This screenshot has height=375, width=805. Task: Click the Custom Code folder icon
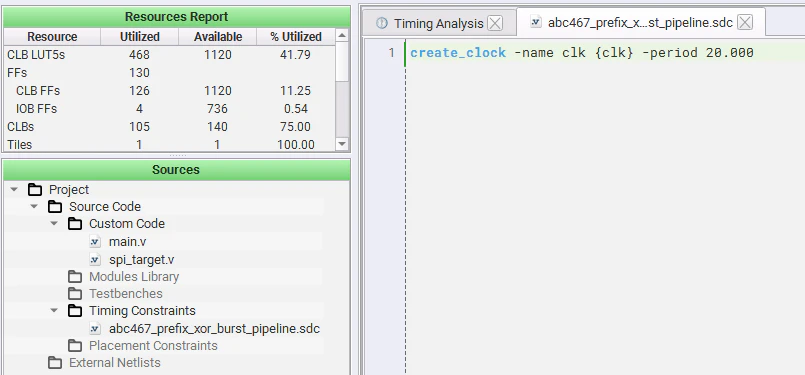(75, 224)
